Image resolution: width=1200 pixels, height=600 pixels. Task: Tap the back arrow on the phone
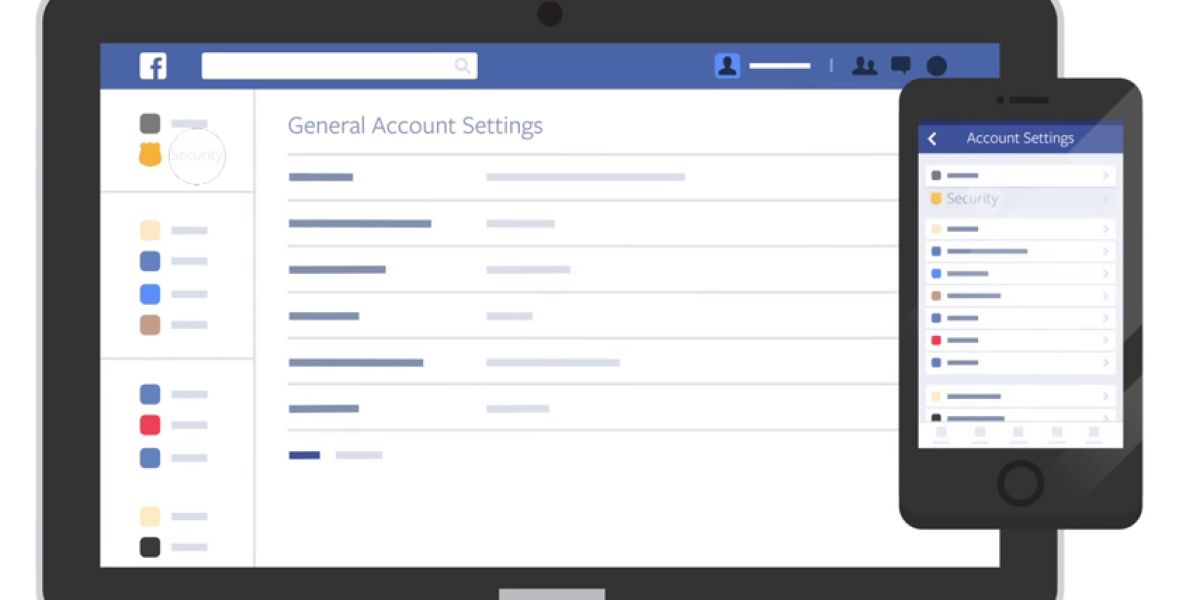click(932, 139)
